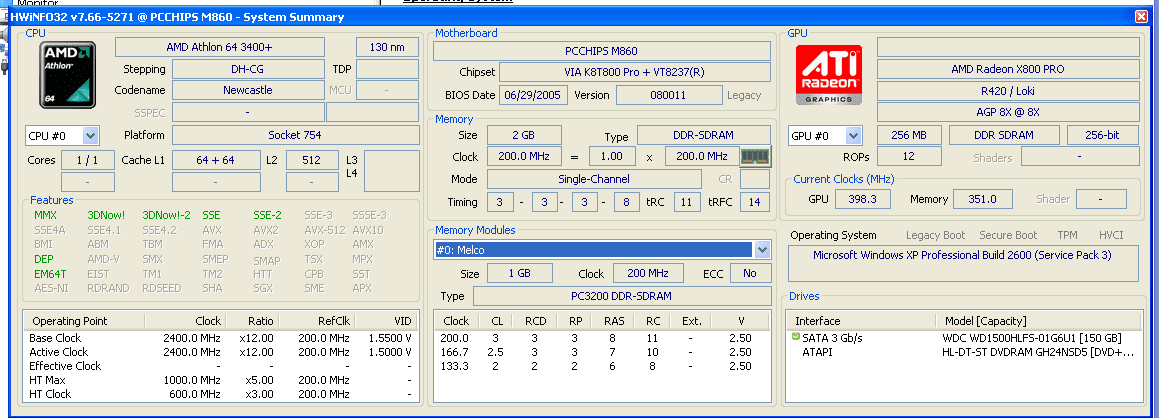The width and height of the screenshot is (1159, 418).
Task: Select the Active Clock row
Action: click(221, 352)
